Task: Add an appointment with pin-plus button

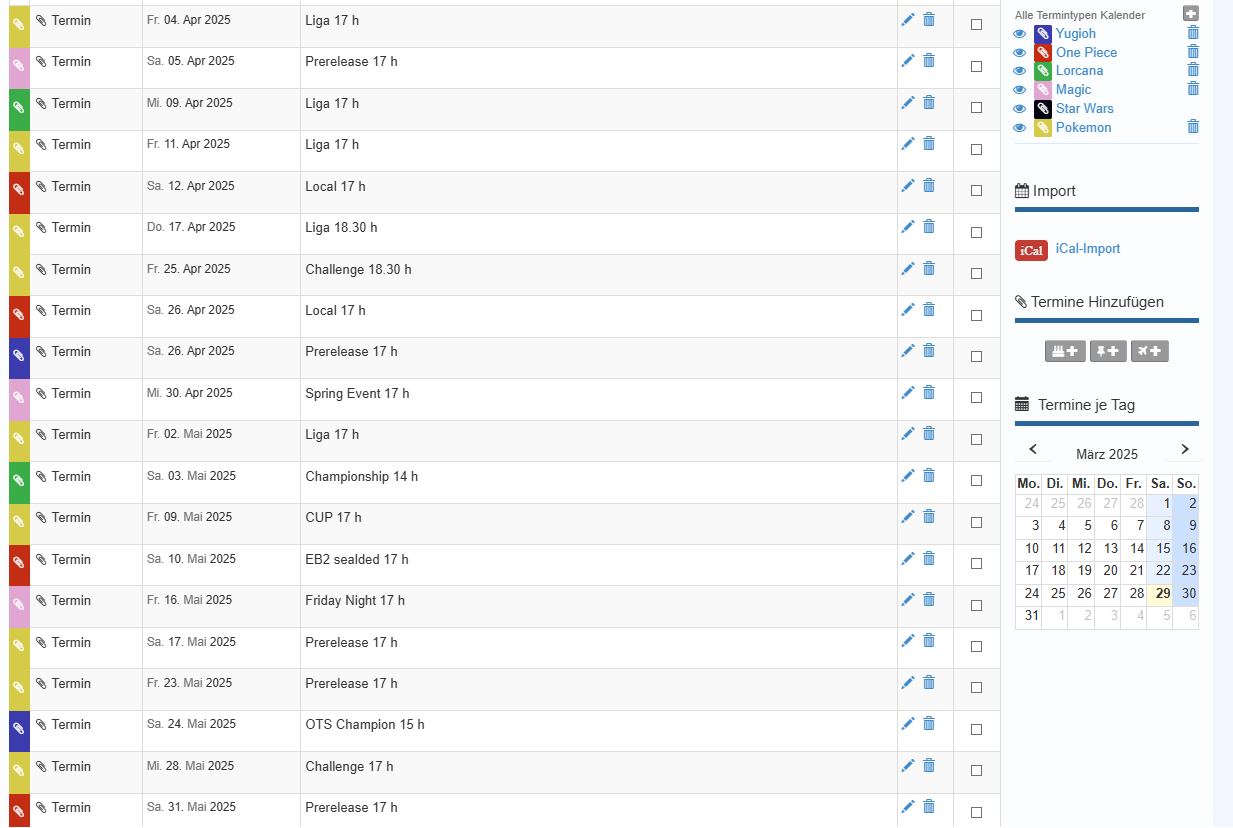Action: click(x=1108, y=351)
